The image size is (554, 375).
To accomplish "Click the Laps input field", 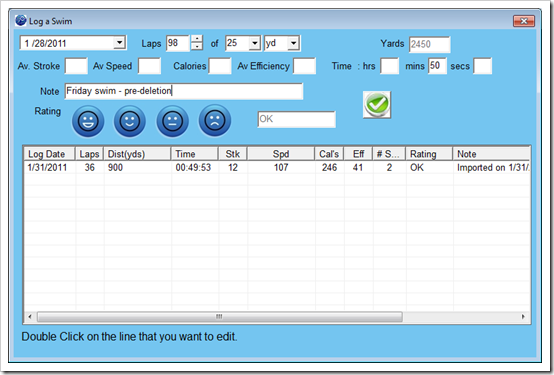I will (x=178, y=43).
